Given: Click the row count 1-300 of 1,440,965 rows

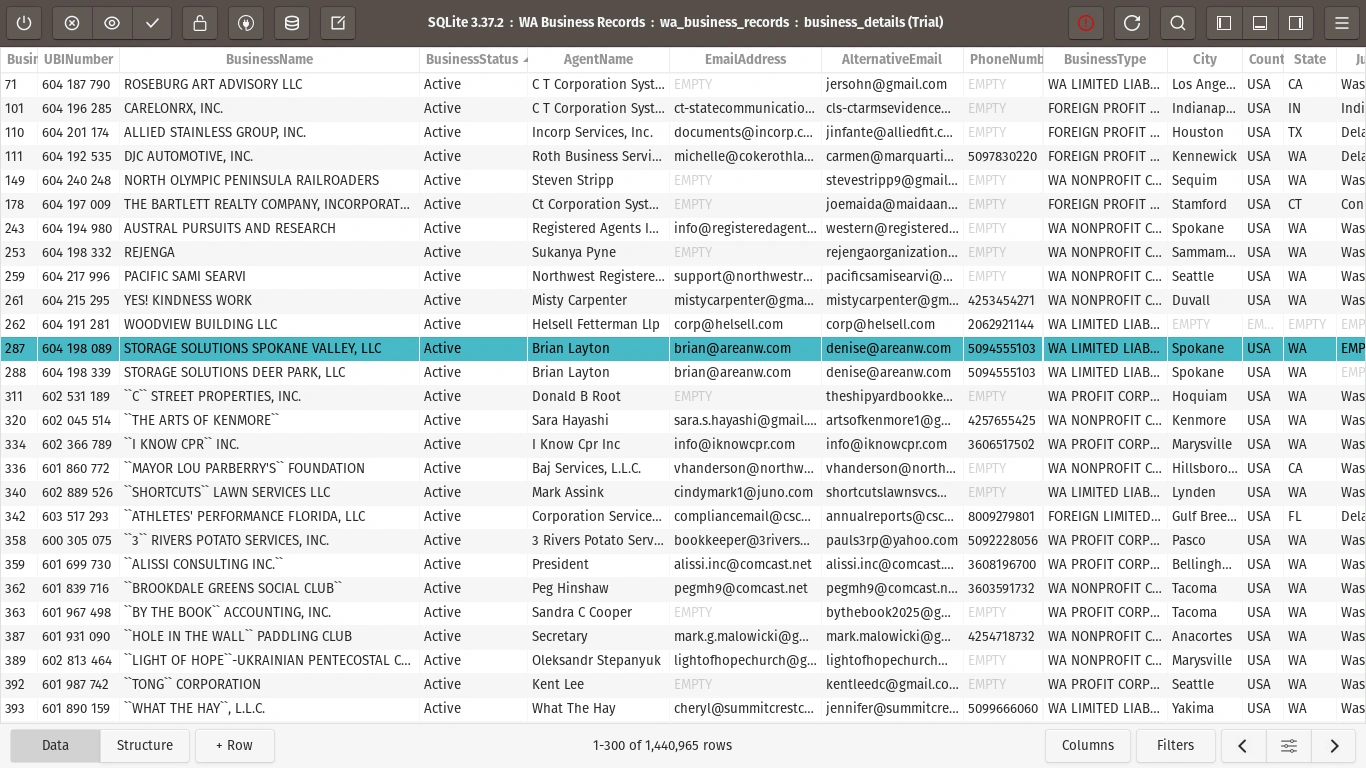Looking at the screenshot, I should tap(662, 745).
